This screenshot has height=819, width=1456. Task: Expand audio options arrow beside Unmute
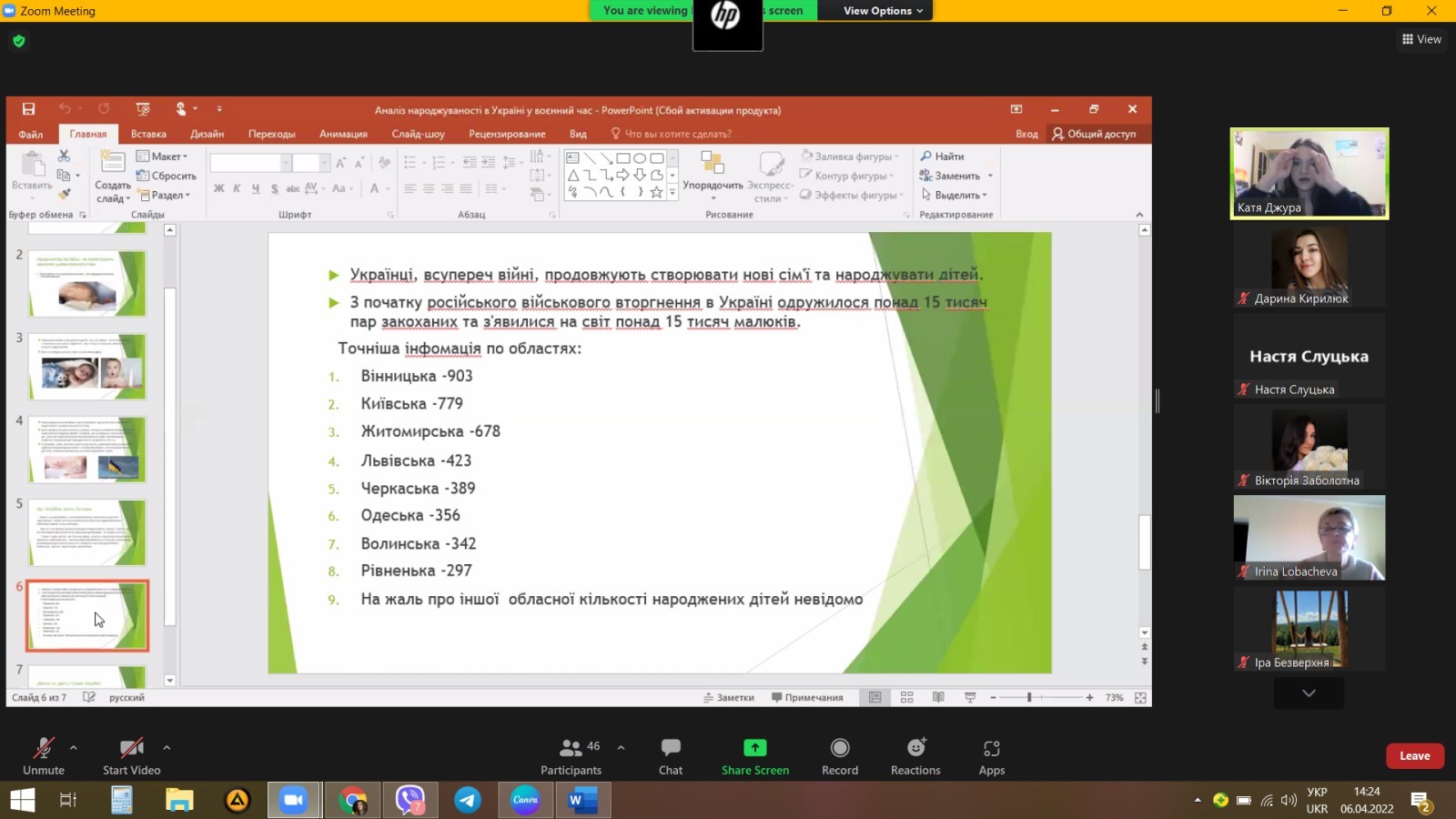[74, 747]
